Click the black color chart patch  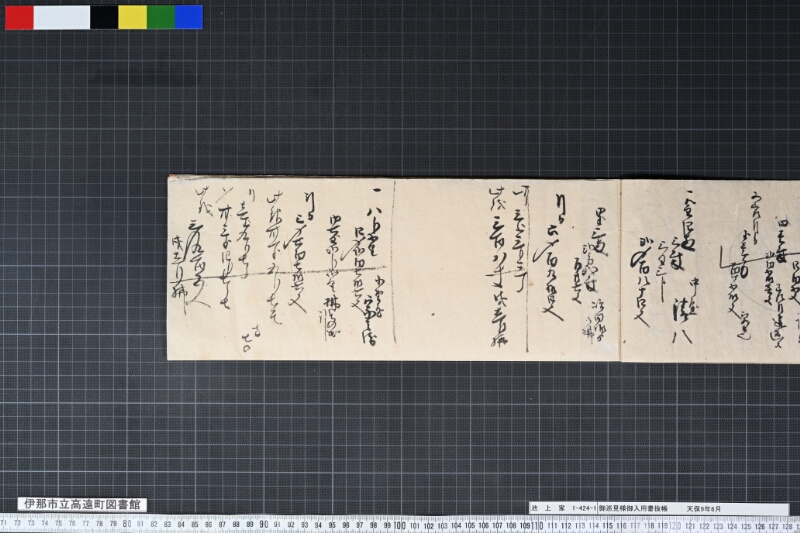(104, 17)
